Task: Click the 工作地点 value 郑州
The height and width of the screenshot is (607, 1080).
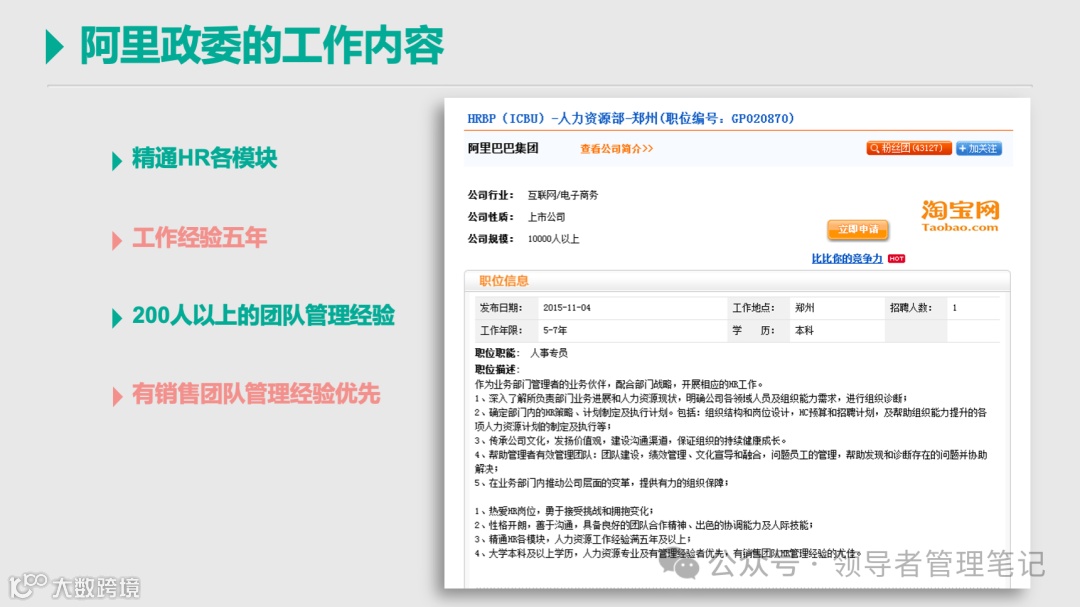Action: pos(804,308)
